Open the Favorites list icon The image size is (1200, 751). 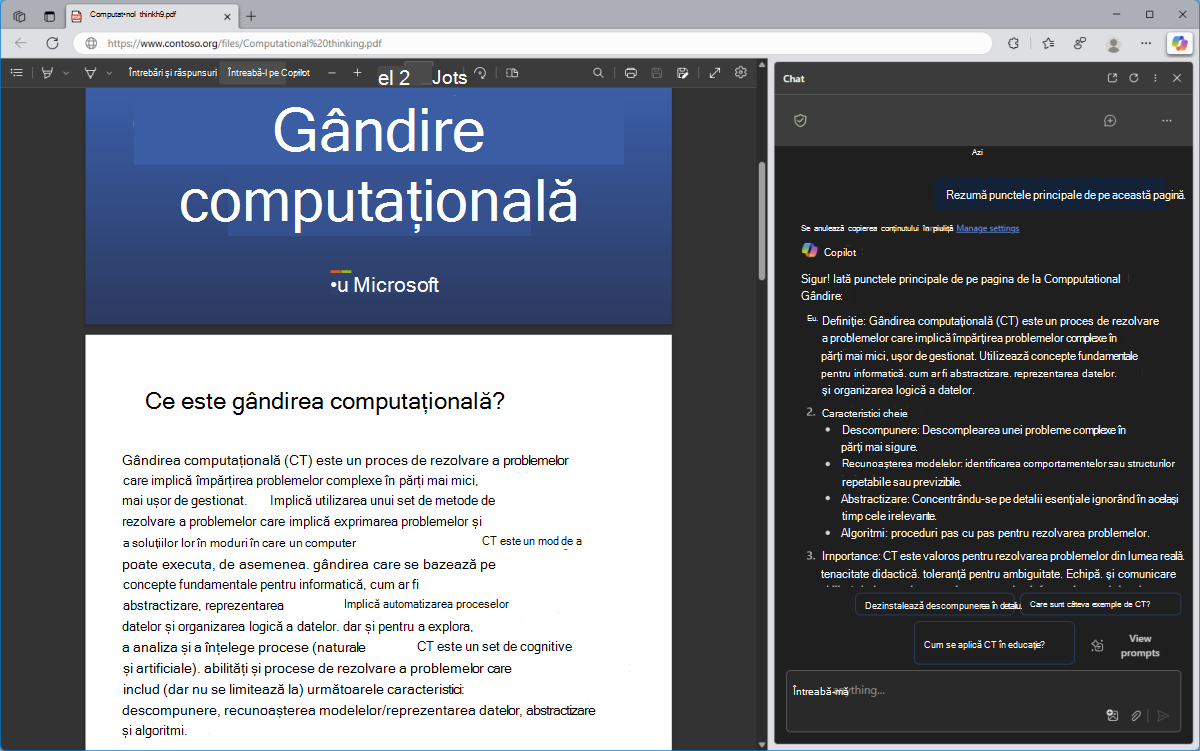point(1048,43)
